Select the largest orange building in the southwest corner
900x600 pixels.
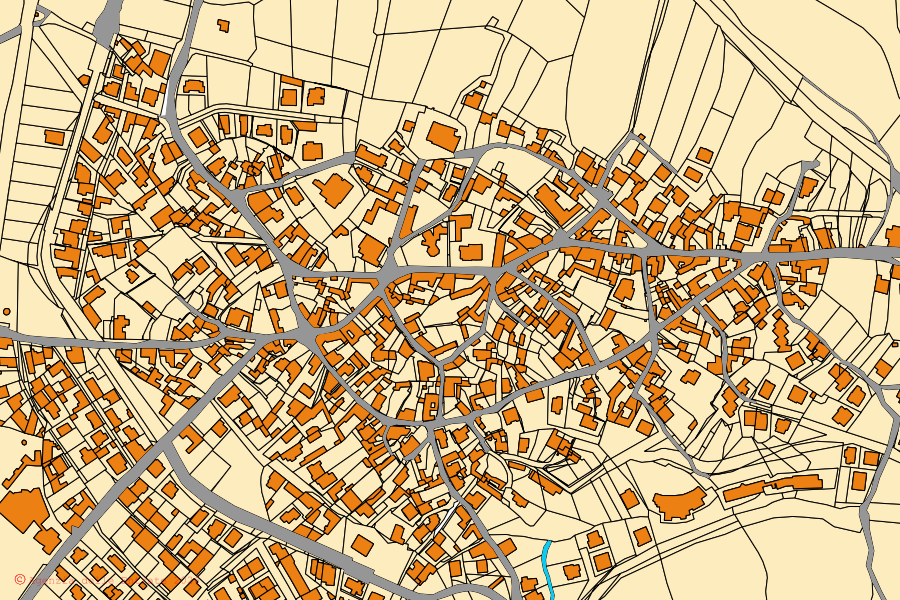(24, 509)
